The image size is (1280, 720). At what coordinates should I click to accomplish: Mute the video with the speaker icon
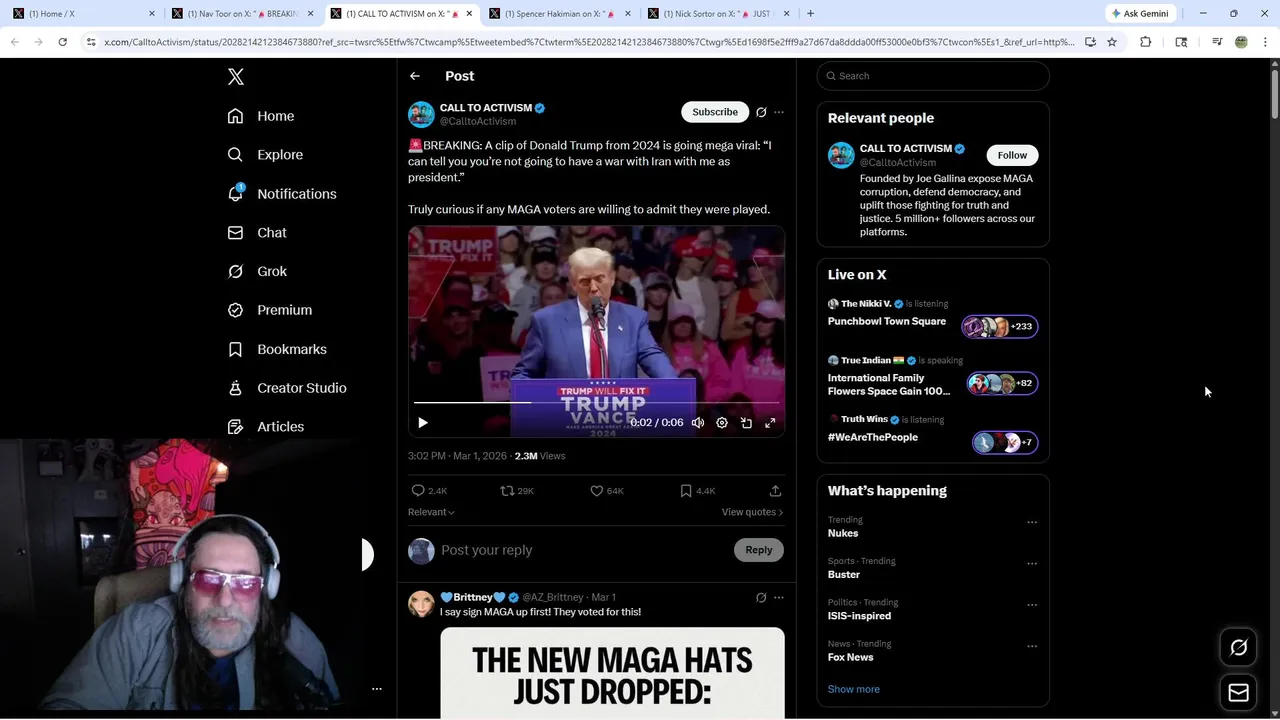pos(698,423)
